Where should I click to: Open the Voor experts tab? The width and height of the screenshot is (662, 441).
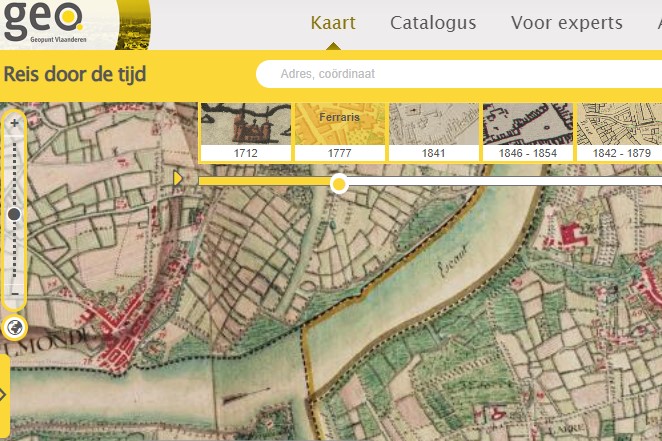[x=567, y=23]
